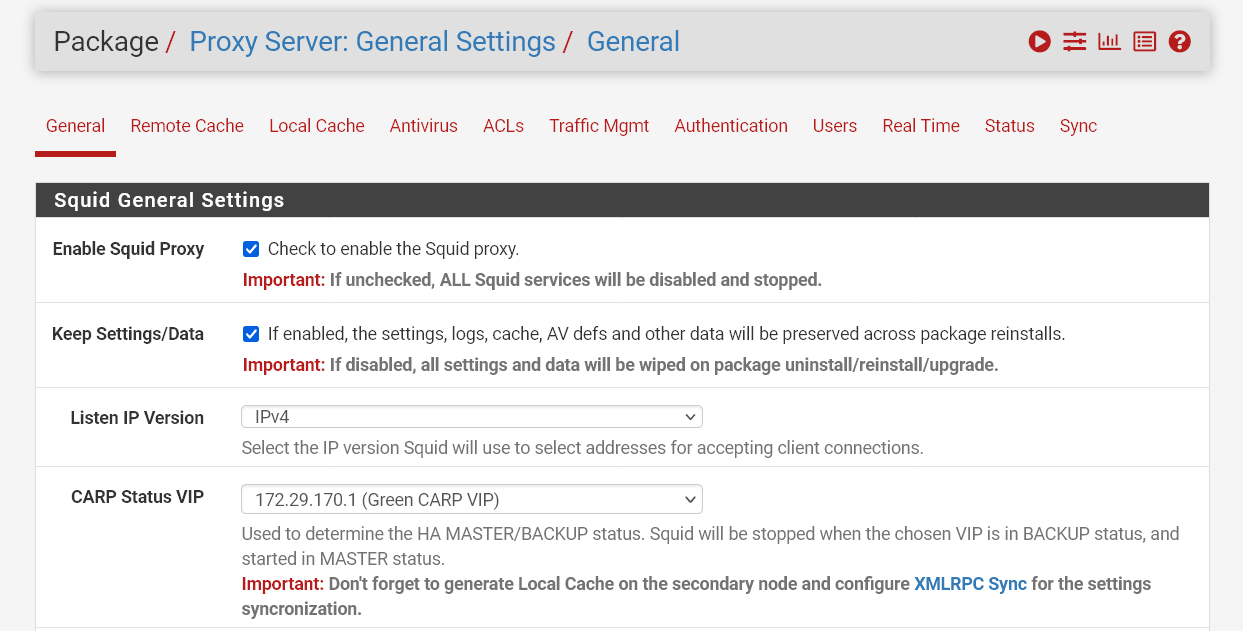Click the start service play icon
Screen dimensions: 1243x631
coord(1039,42)
